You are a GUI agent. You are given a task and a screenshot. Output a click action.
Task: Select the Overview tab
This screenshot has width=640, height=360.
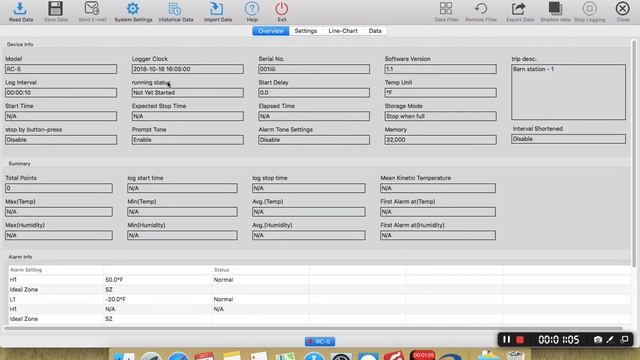(x=271, y=31)
